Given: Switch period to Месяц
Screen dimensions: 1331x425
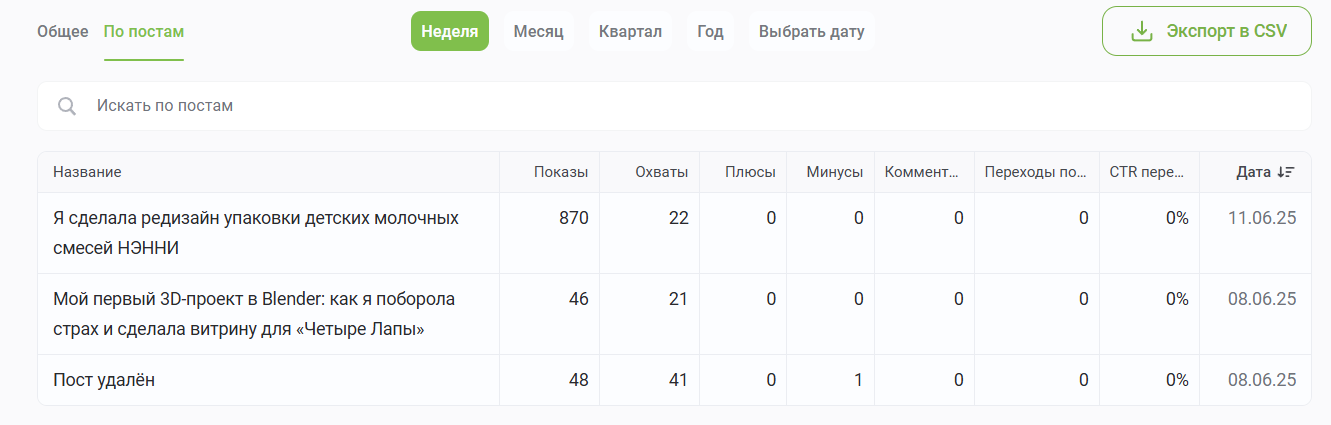Looking at the screenshot, I should pos(539,31).
